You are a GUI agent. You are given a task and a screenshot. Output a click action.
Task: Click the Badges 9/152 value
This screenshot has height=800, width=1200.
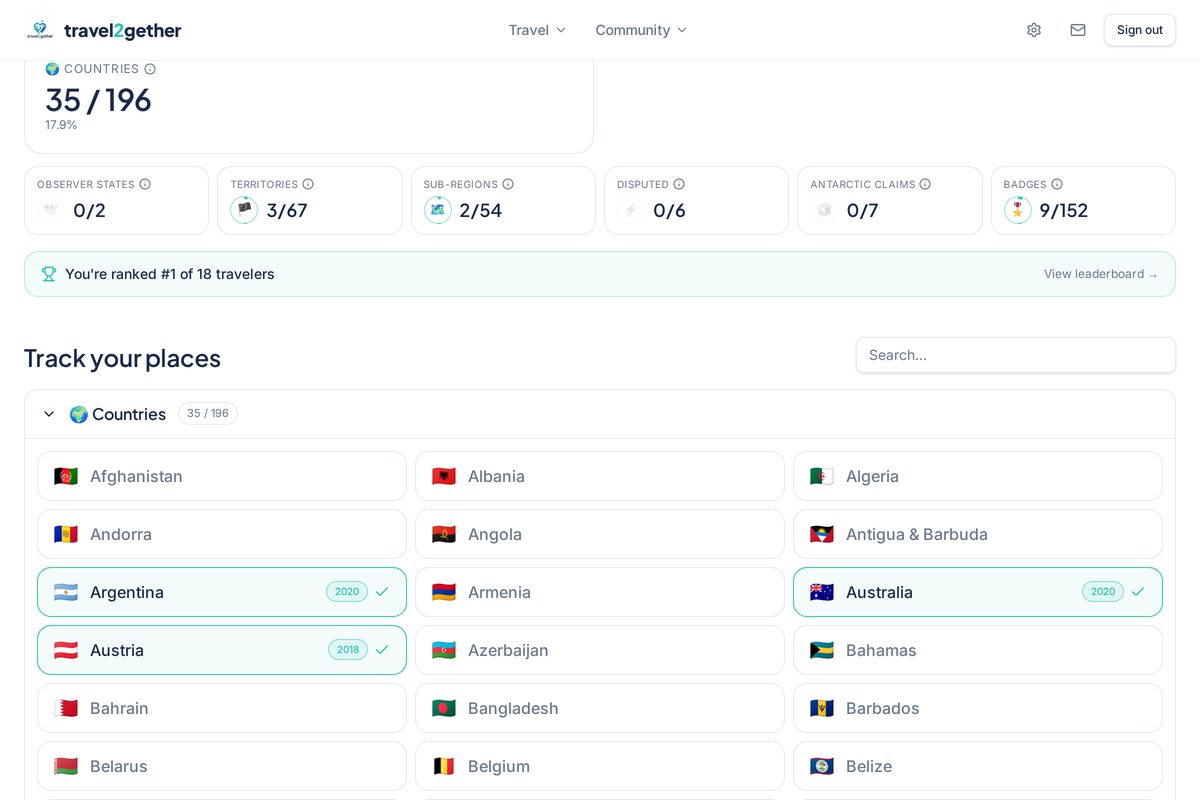click(1064, 210)
